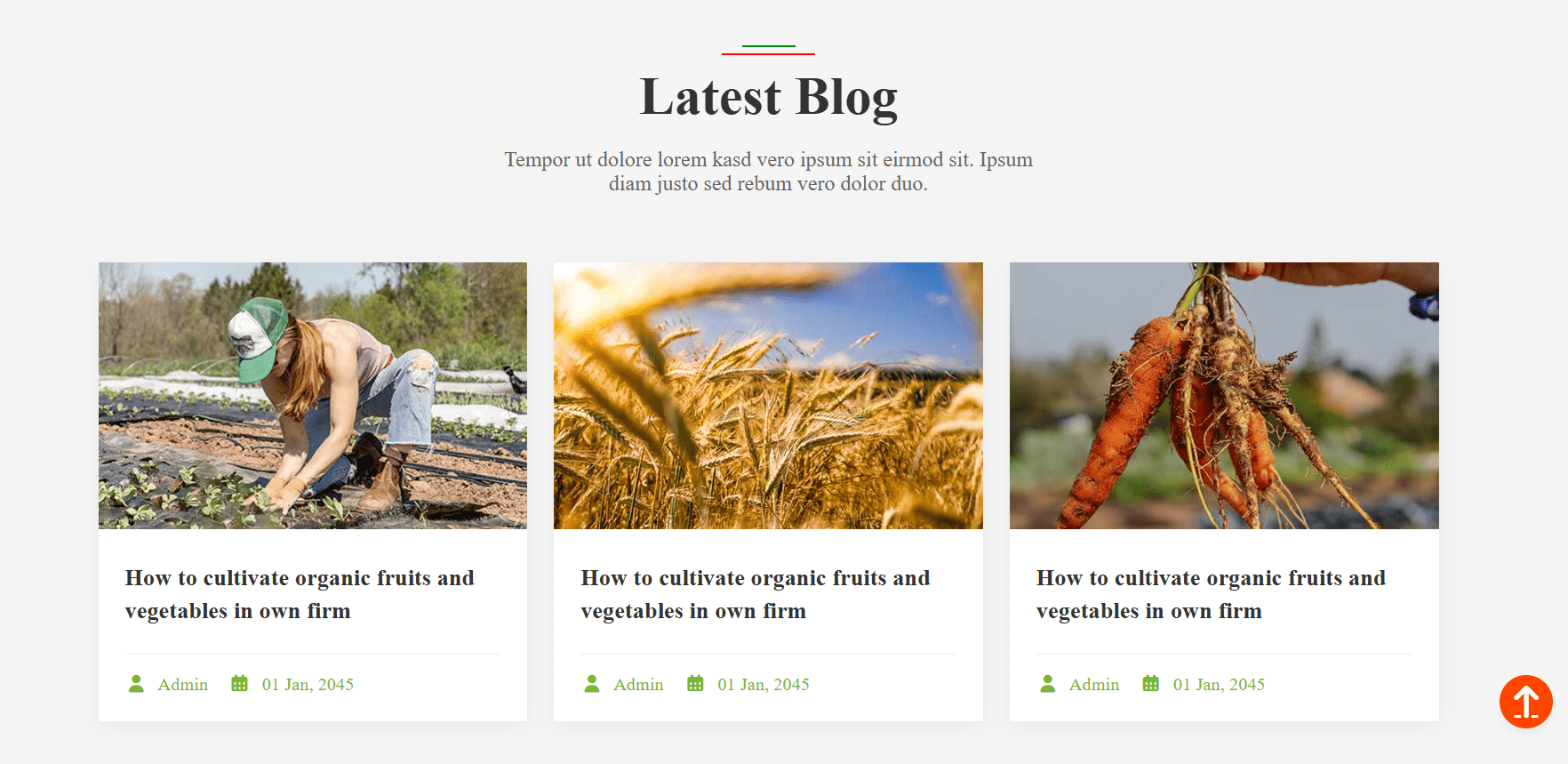Open first card's organic fruits article title
Viewport: 1568px width, 764px height.
pos(300,594)
